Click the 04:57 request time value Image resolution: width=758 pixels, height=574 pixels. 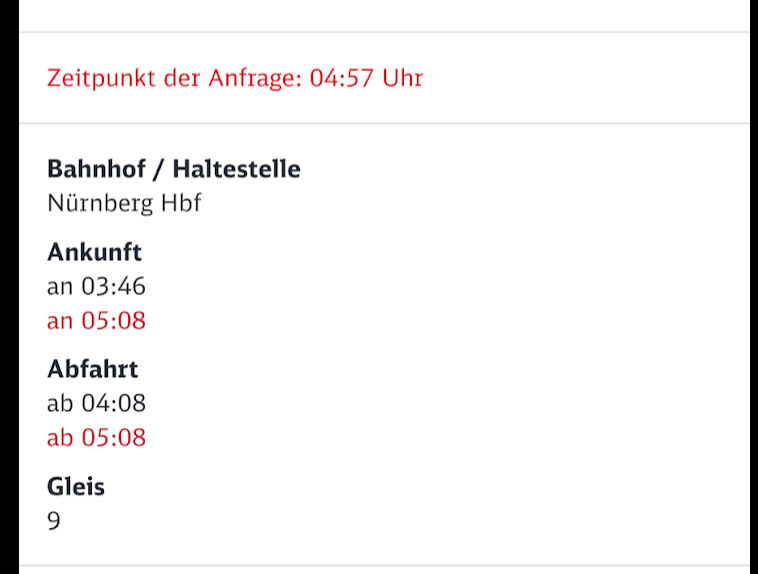[x=343, y=78]
